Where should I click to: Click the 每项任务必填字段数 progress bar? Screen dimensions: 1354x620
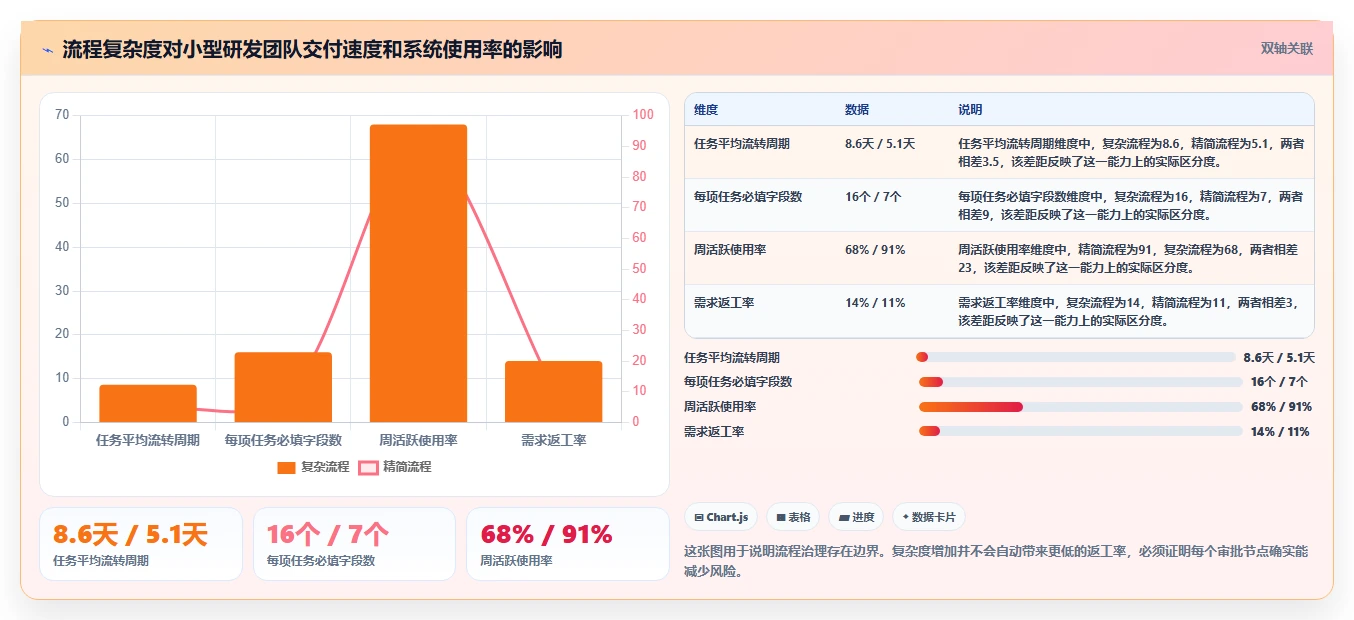click(1081, 382)
